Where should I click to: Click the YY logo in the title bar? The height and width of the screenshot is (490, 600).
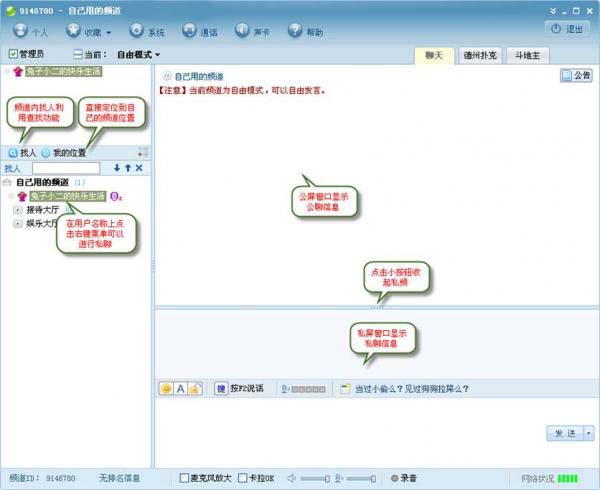11,11
